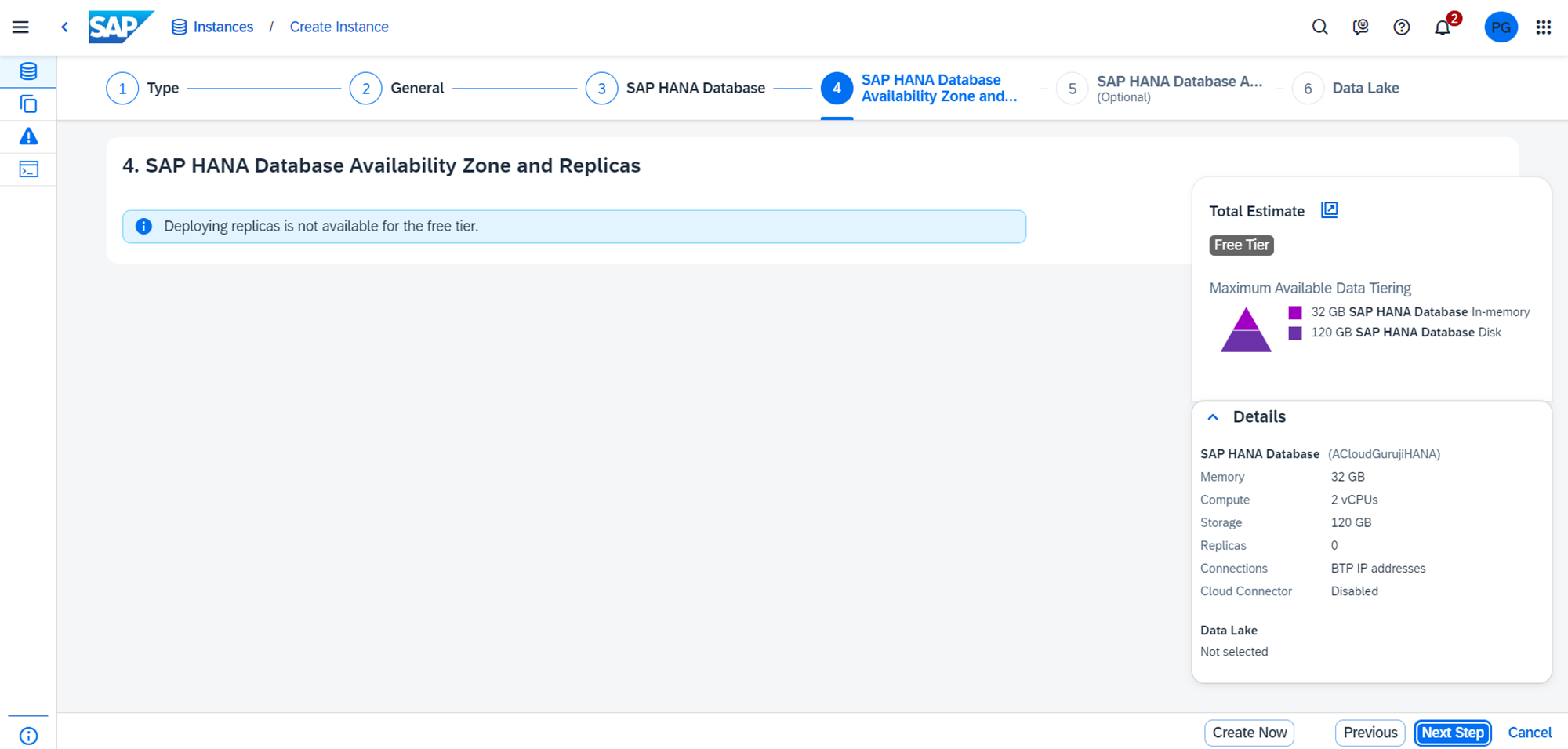The height and width of the screenshot is (749, 1568).
Task: Go to wizard step 1 Type
Action: pos(122,89)
